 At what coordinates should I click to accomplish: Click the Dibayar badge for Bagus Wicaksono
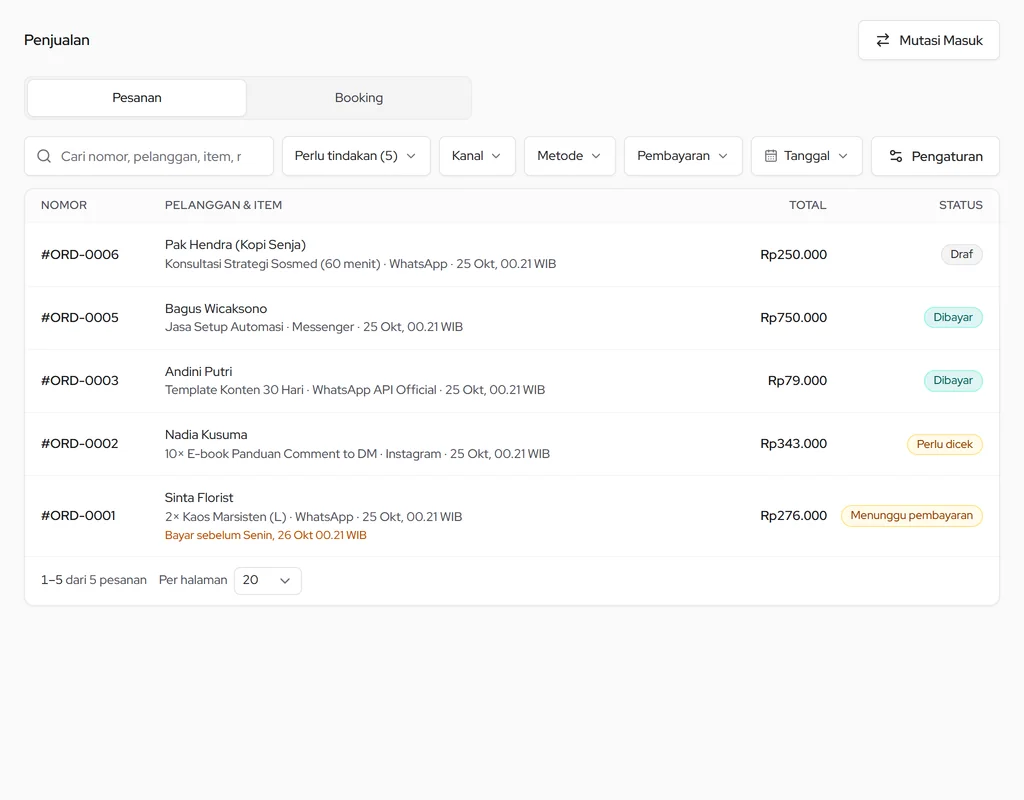(953, 317)
